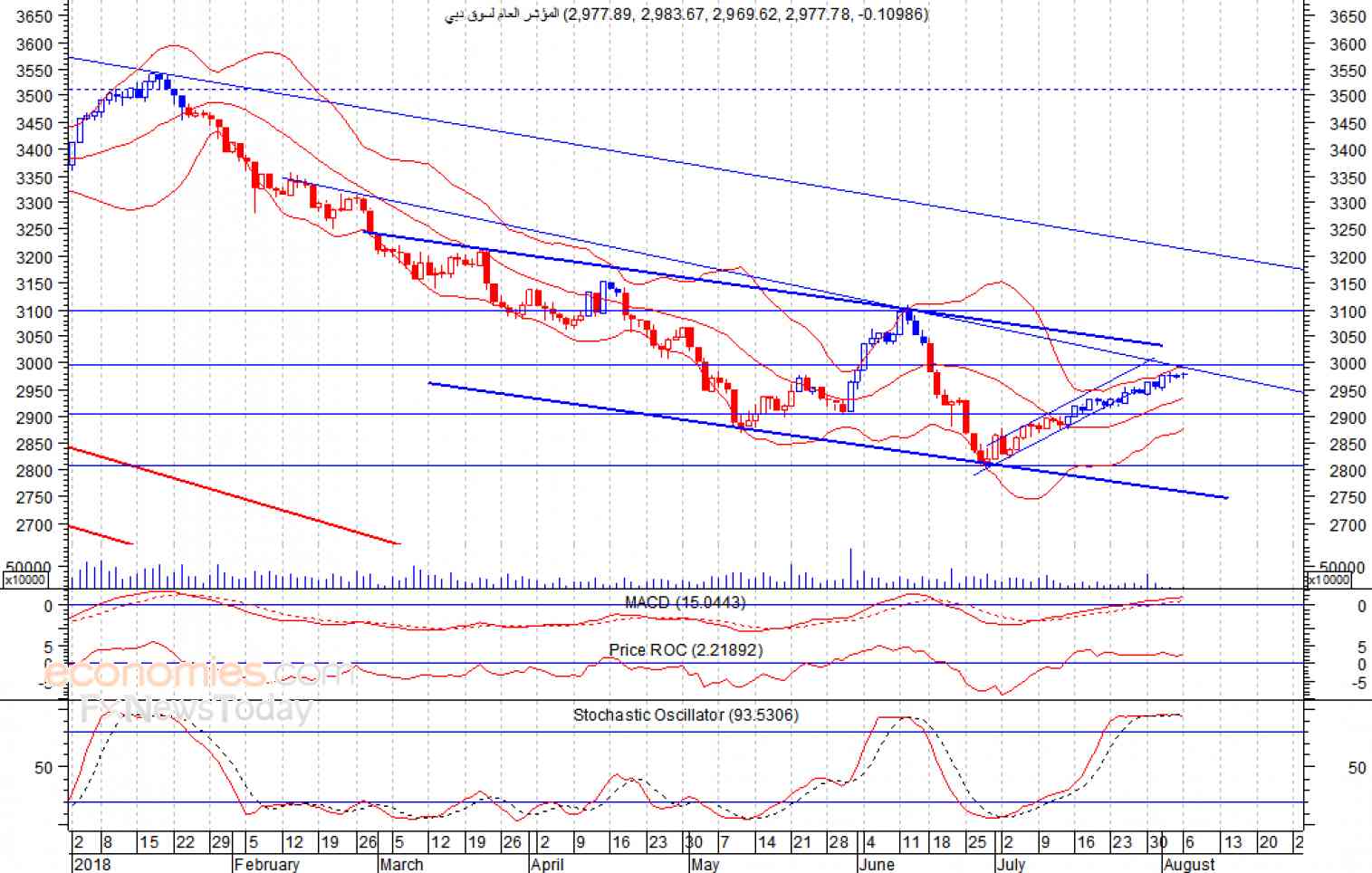This screenshot has height=873, width=1372.
Task: Click 3550 on the left price axis
Action: (35, 70)
